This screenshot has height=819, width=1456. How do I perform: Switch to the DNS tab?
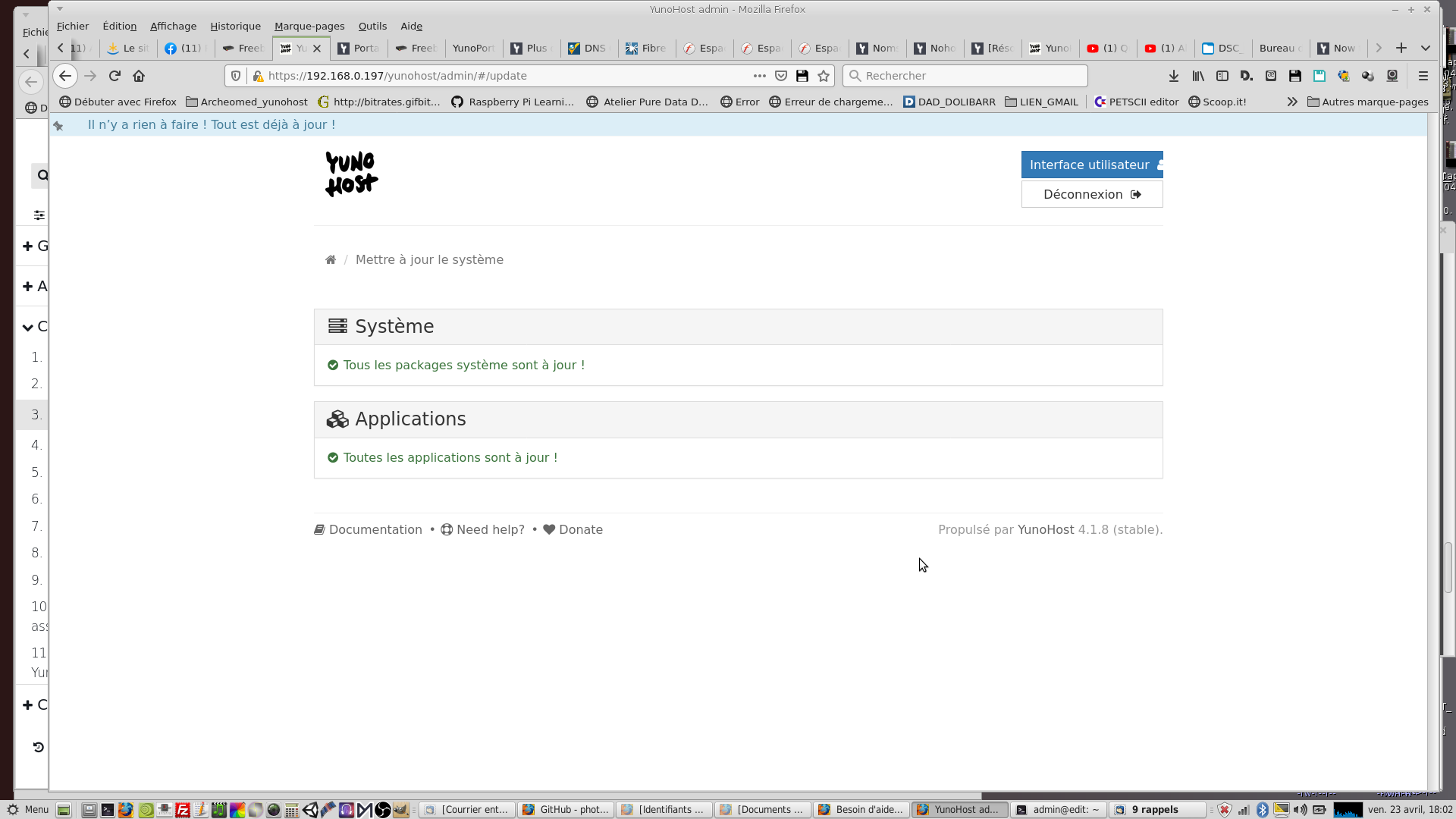point(588,48)
